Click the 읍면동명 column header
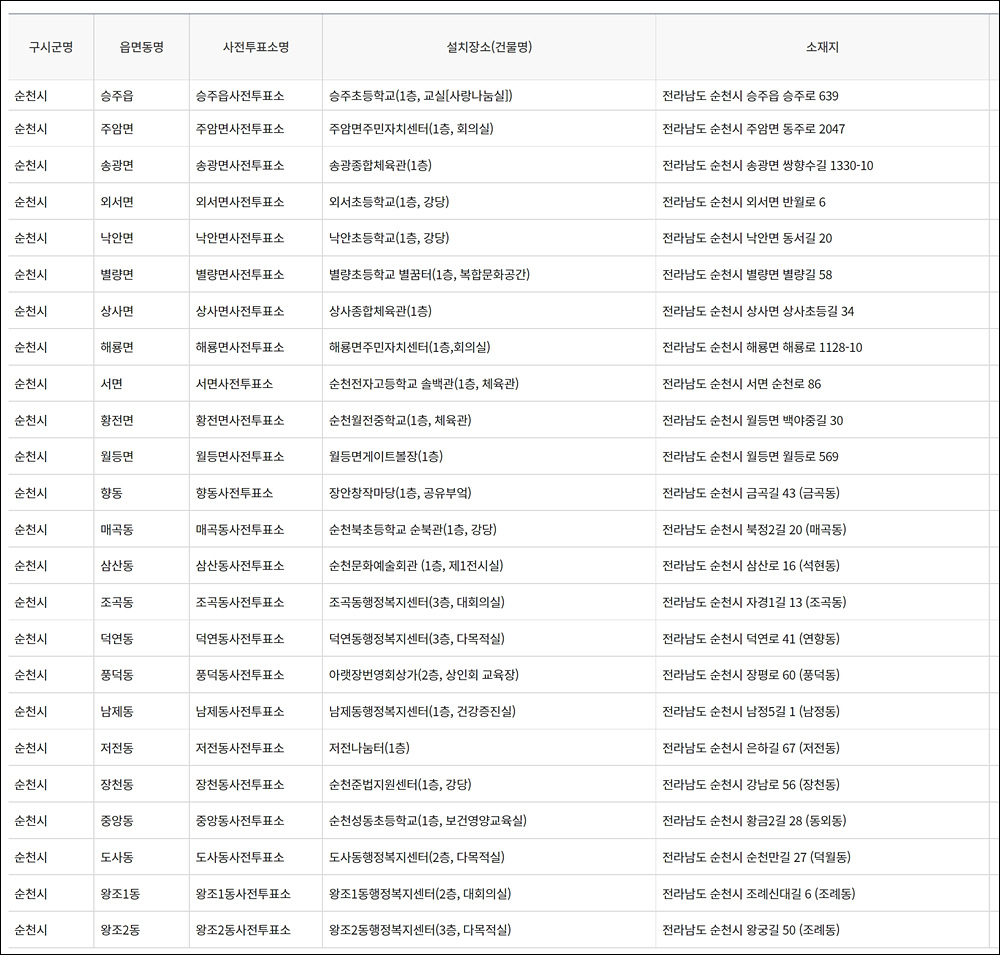Viewport: 1000px width, 955px height. click(142, 47)
